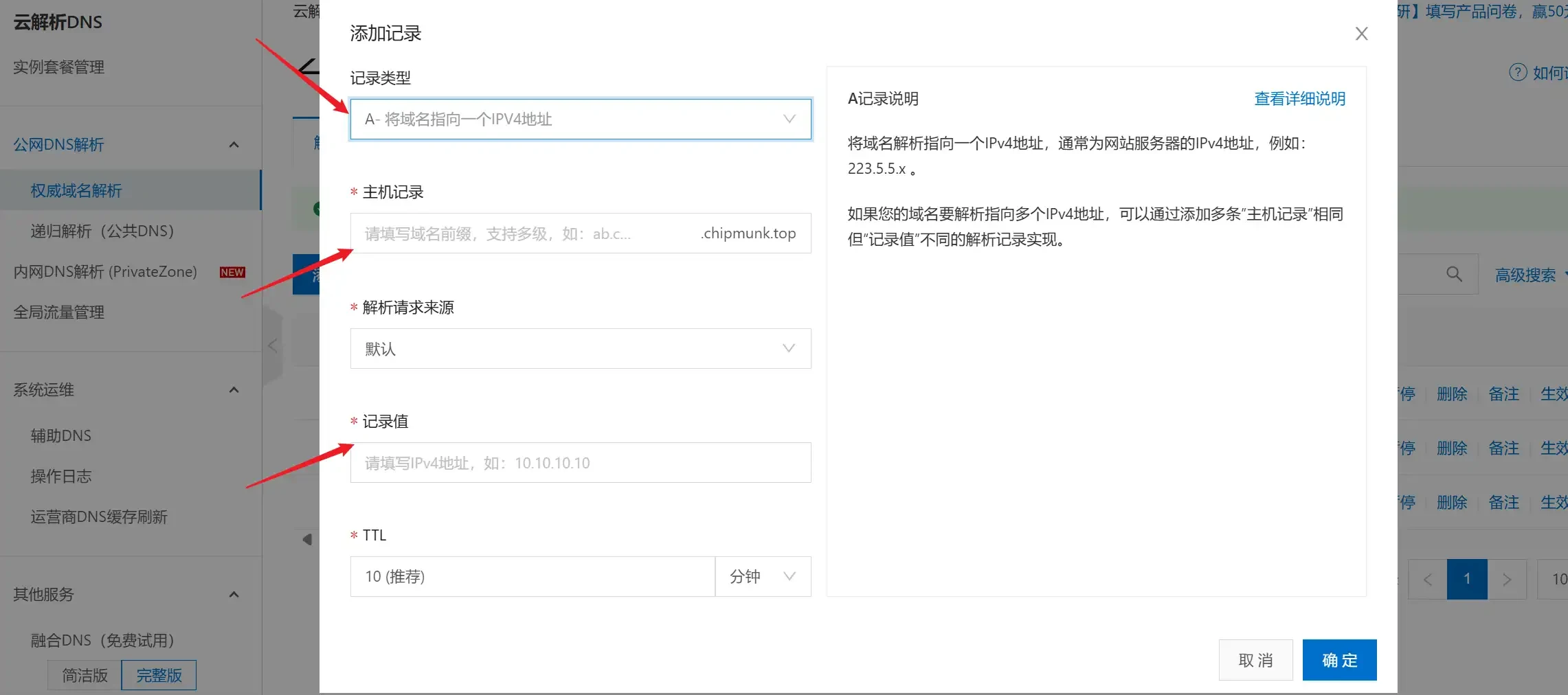This screenshot has width=1568, height=695.
Task: Open 操作日志 from the sidebar
Action: pyautogui.click(x=61, y=476)
